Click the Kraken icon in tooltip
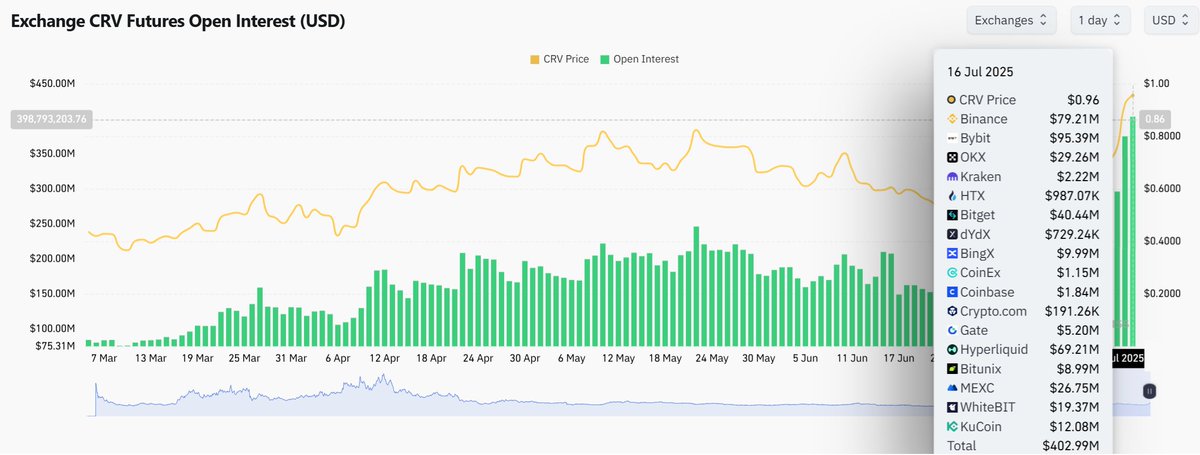The height and width of the screenshot is (455, 1200). click(952, 176)
